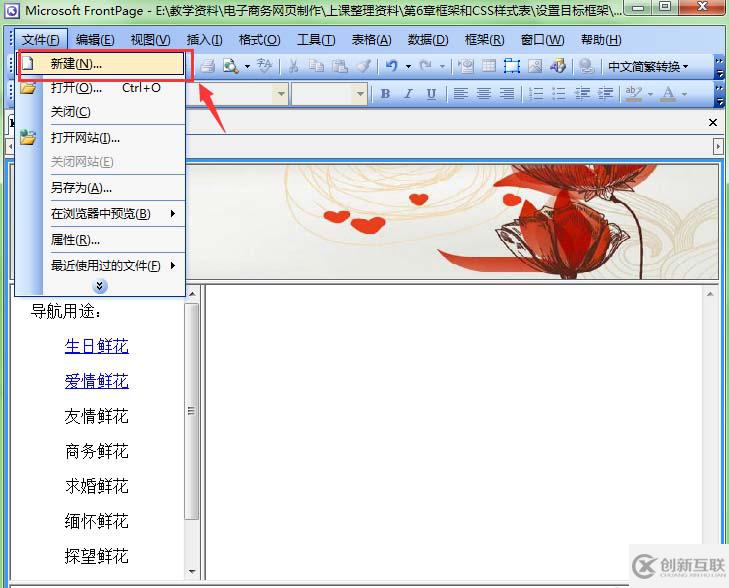Viewport: 729px width, 588px height.
Task: Open the font size combo dropdown
Action: (360, 94)
